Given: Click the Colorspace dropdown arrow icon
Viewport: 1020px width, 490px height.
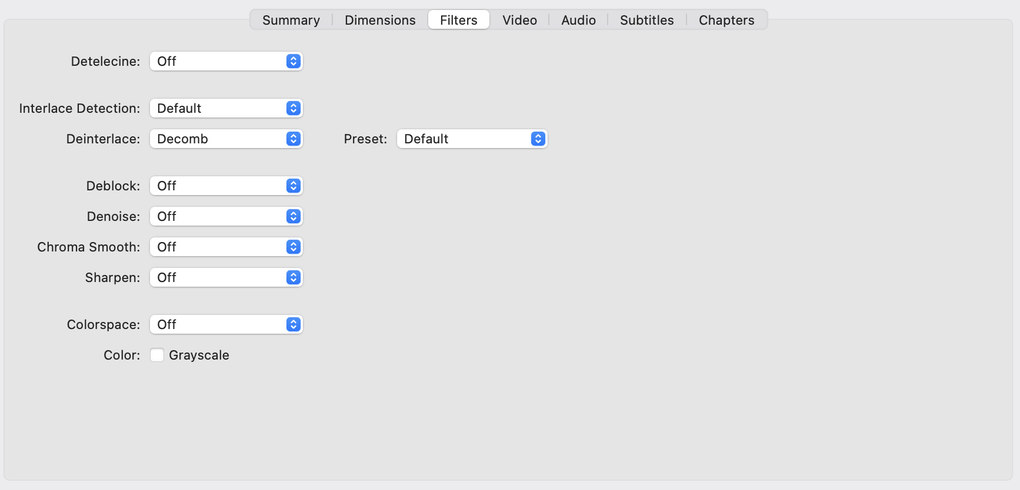Looking at the screenshot, I should tap(293, 324).
